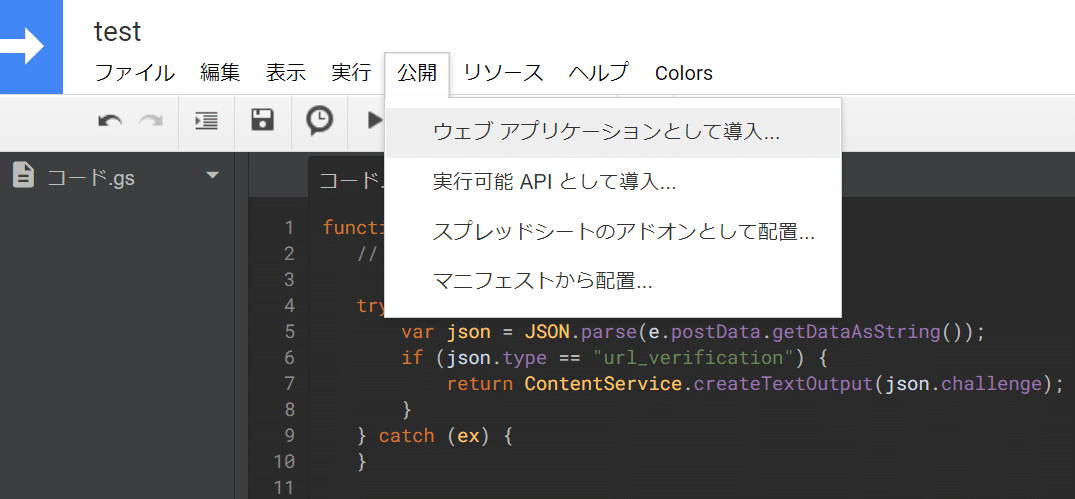This screenshot has width=1075, height=499.
Task: Select コード.gs in the file list
Action: click(x=91, y=178)
